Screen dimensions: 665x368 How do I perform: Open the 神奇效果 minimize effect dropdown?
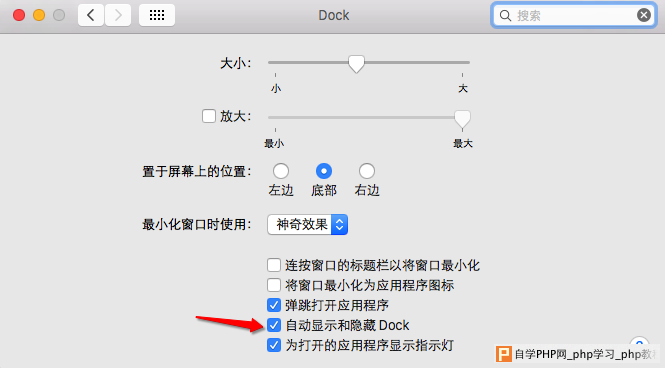308,225
